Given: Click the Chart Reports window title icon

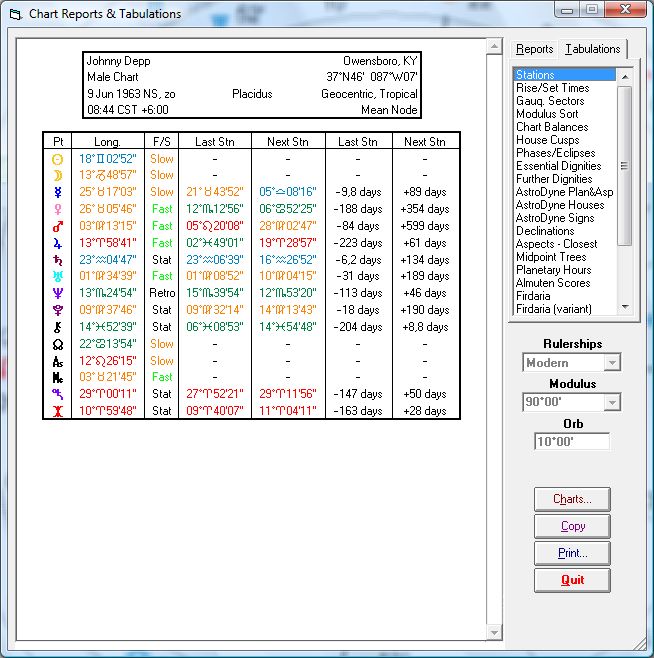Looking at the screenshot, I should 14,14.
